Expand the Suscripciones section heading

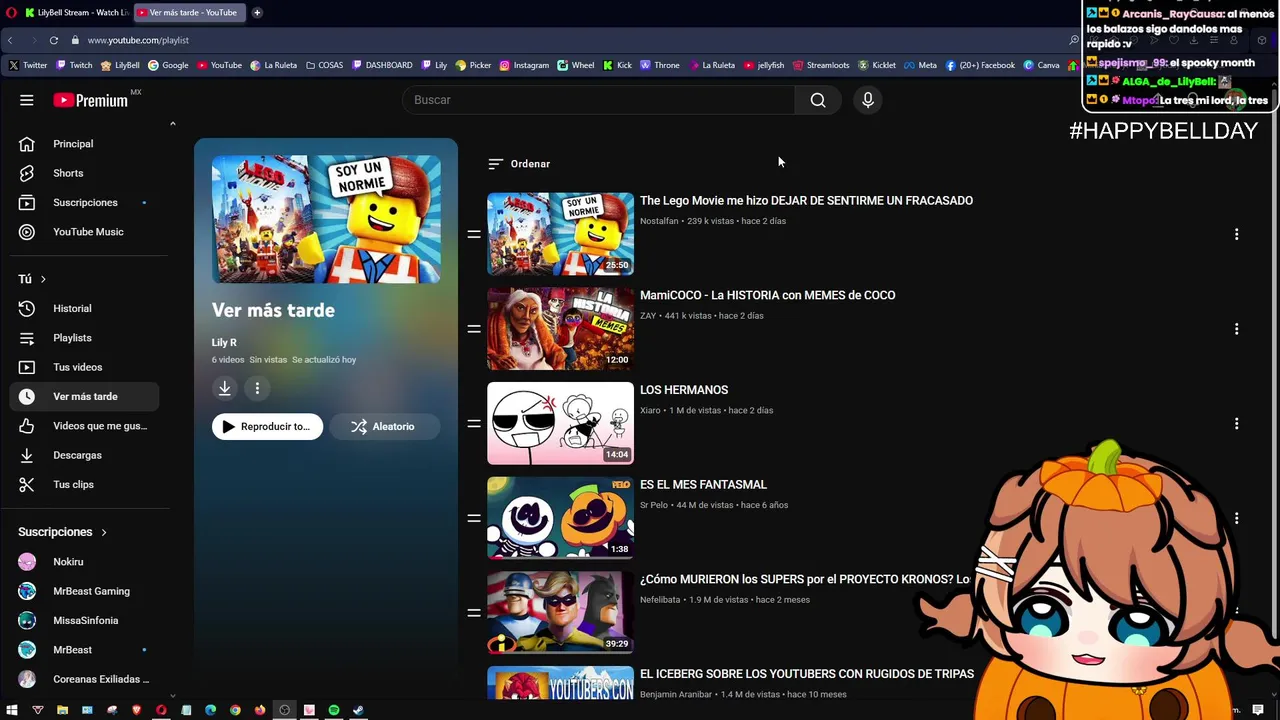(62, 532)
